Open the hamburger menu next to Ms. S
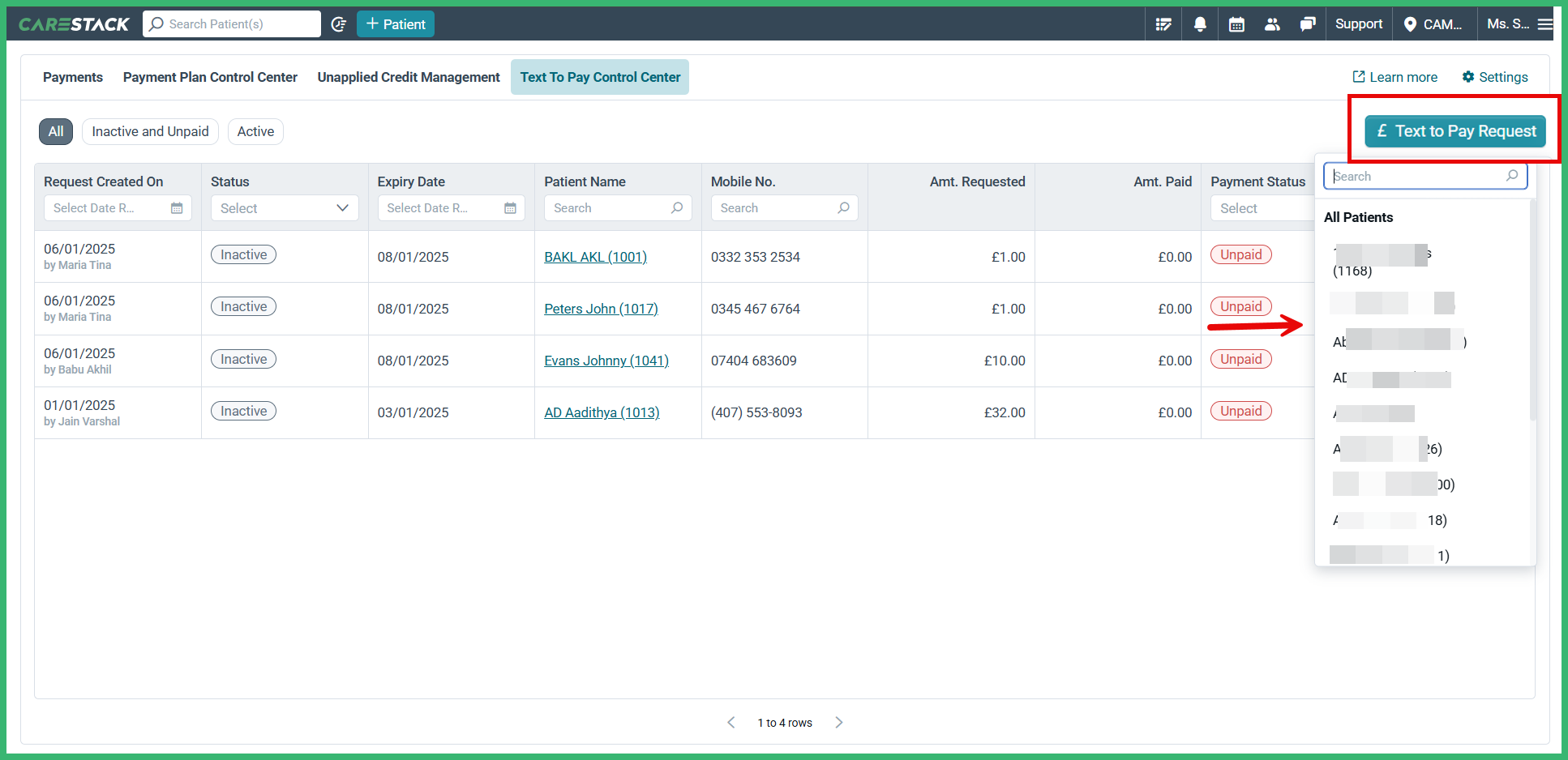The height and width of the screenshot is (760, 1568). [x=1545, y=23]
